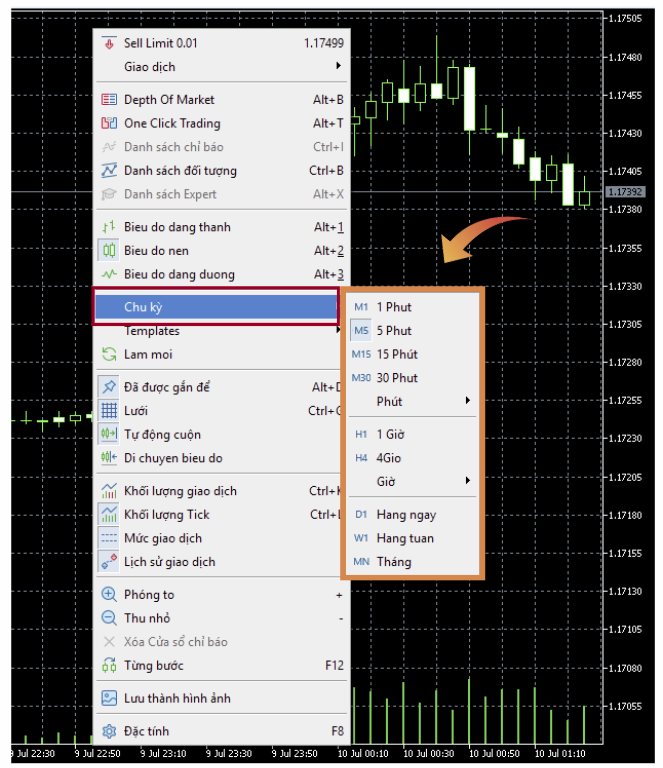This screenshot has height=768, width=663.
Task: Choose the M15 15 Phút timeframe
Action: pyautogui.click(x=396, y=354)
